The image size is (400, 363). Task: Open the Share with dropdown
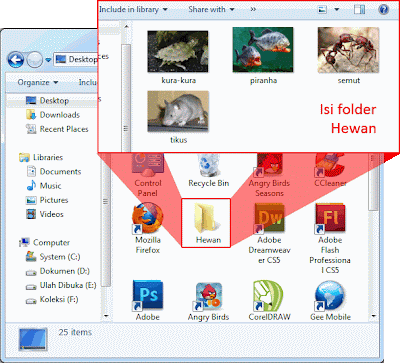coord(211,9)
